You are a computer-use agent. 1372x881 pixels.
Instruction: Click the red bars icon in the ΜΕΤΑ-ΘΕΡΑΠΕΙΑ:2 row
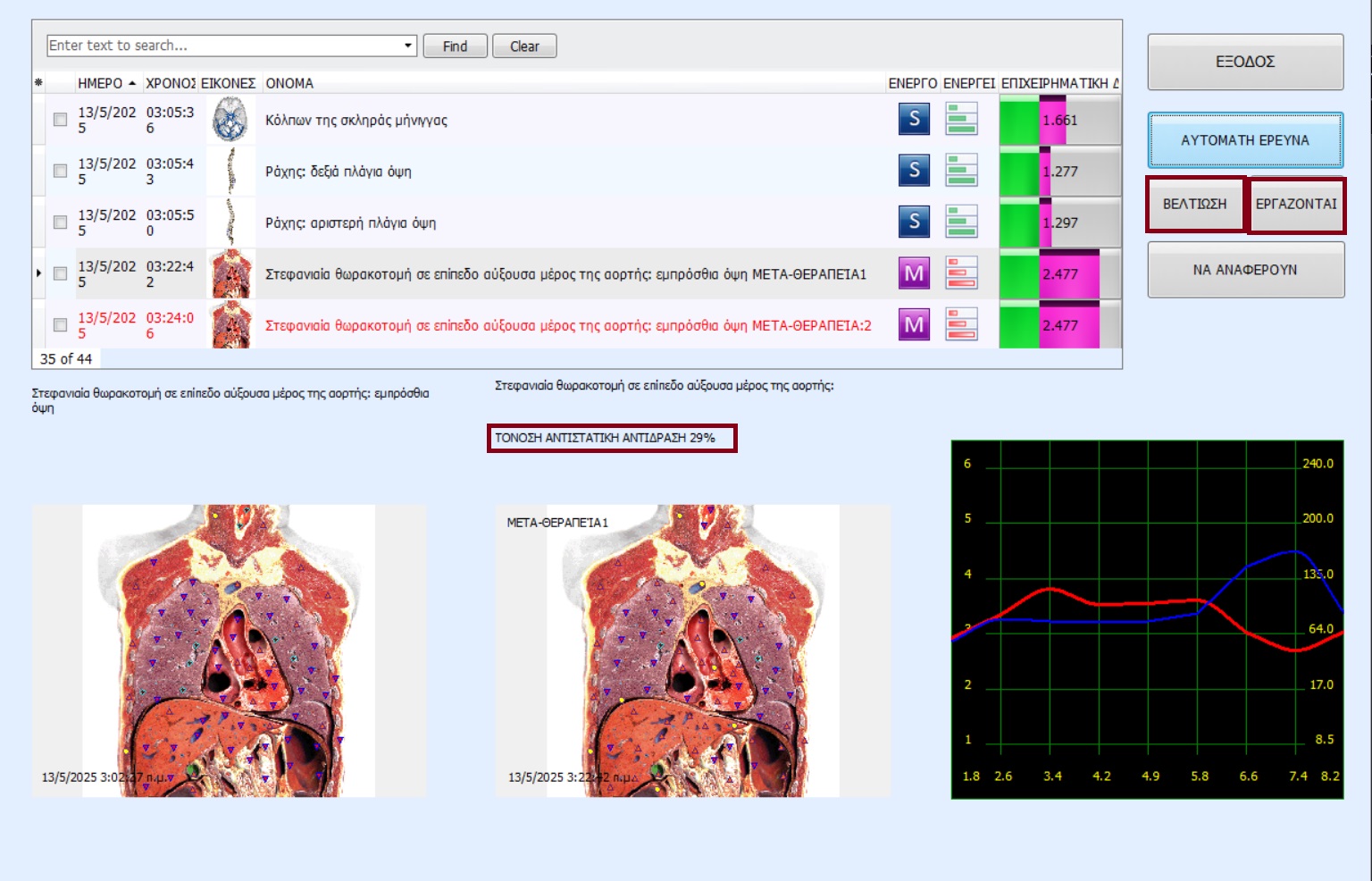(x=962, y=324)
